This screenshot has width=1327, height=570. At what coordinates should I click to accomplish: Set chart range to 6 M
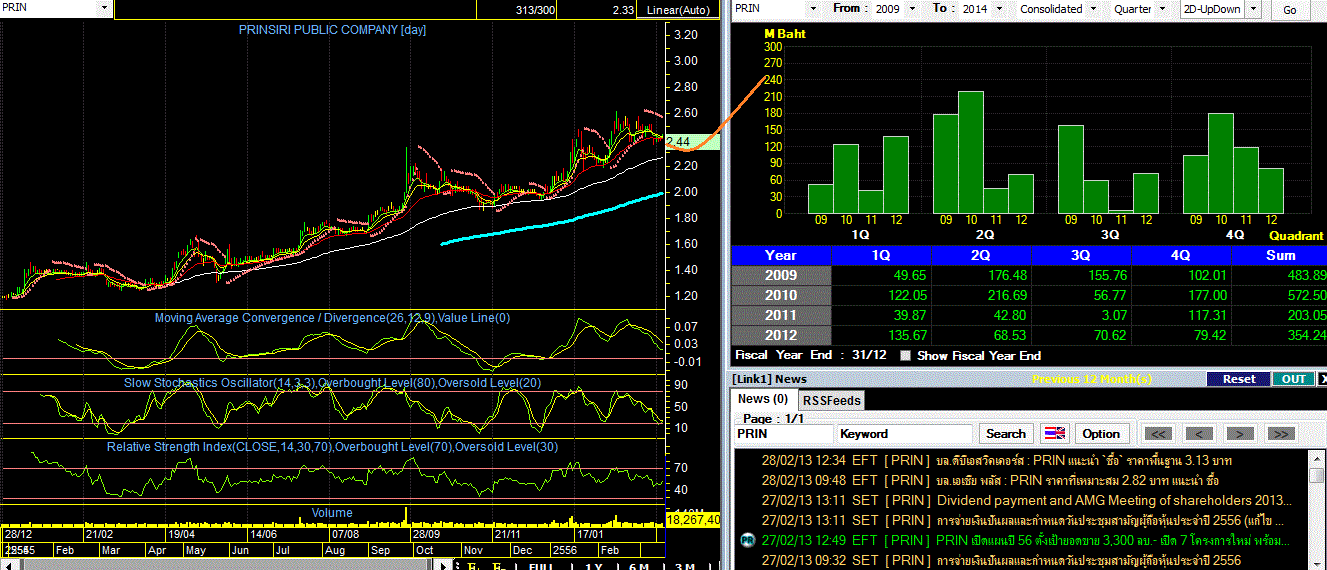point(639,565)
